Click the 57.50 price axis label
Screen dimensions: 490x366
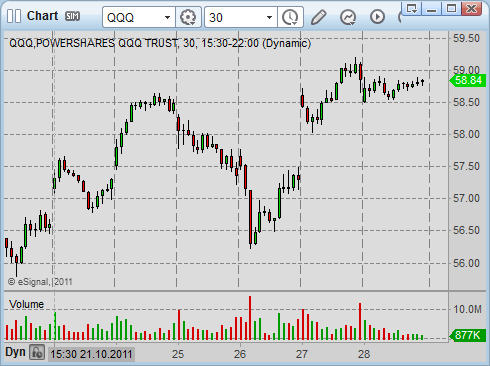[x=466, y=166]
